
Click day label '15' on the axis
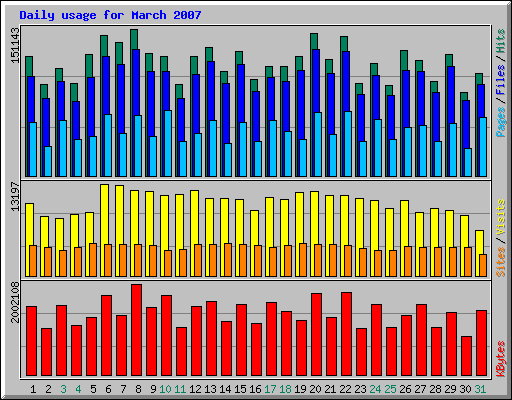pos(240,389)
